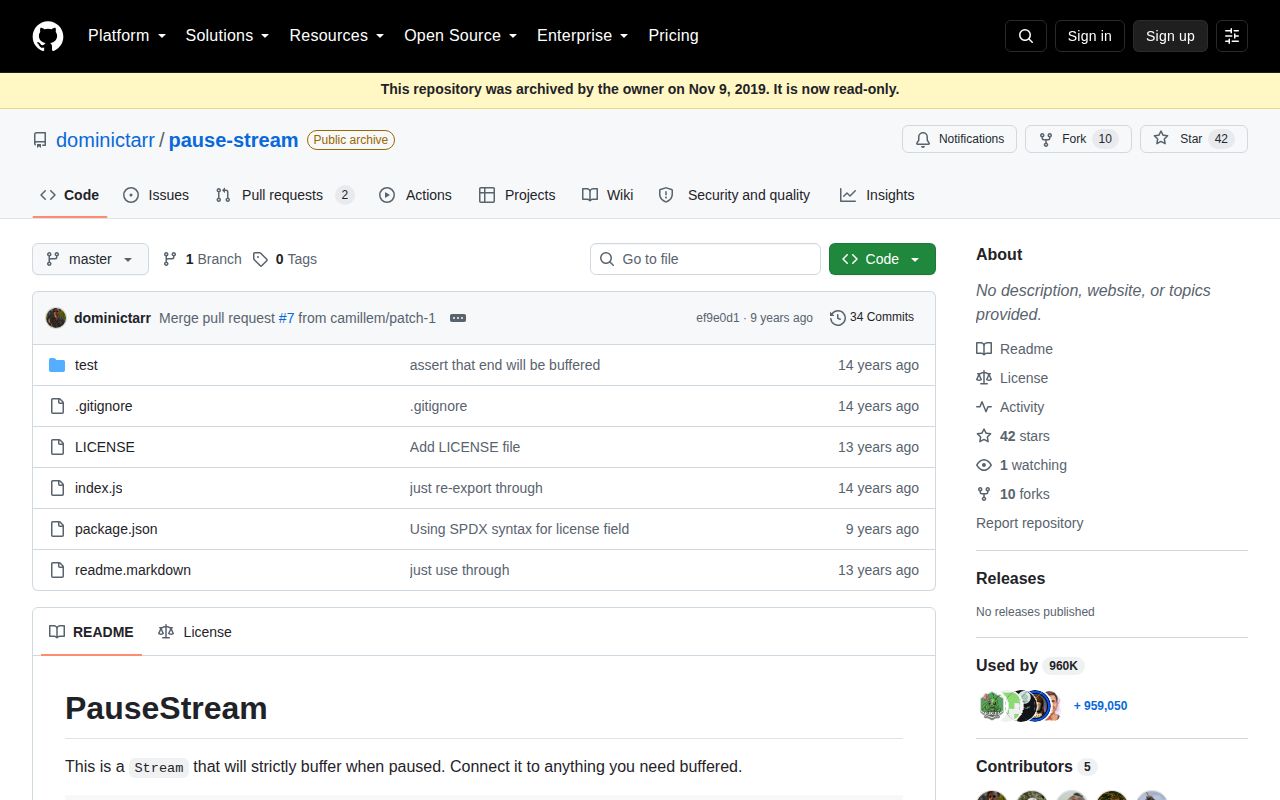View the 1 watching link

click(x=1022, y=465)
